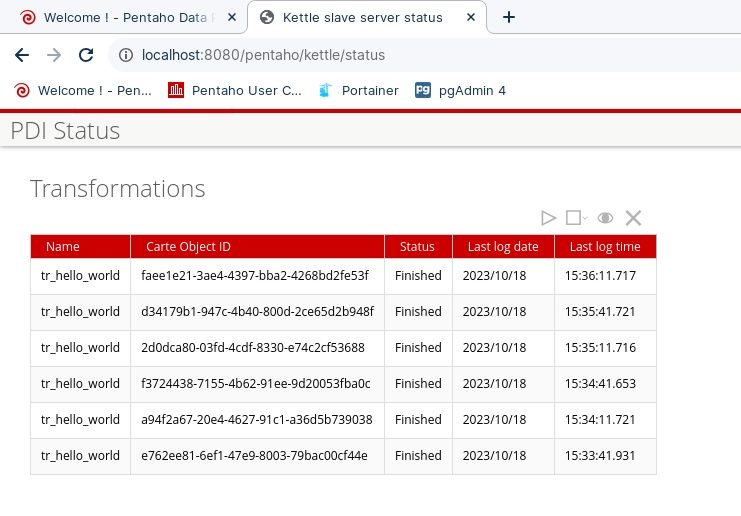Click the Transformations section heading
Image resolution: width=741 pixels, height=516 pixels.
(118, 189)
